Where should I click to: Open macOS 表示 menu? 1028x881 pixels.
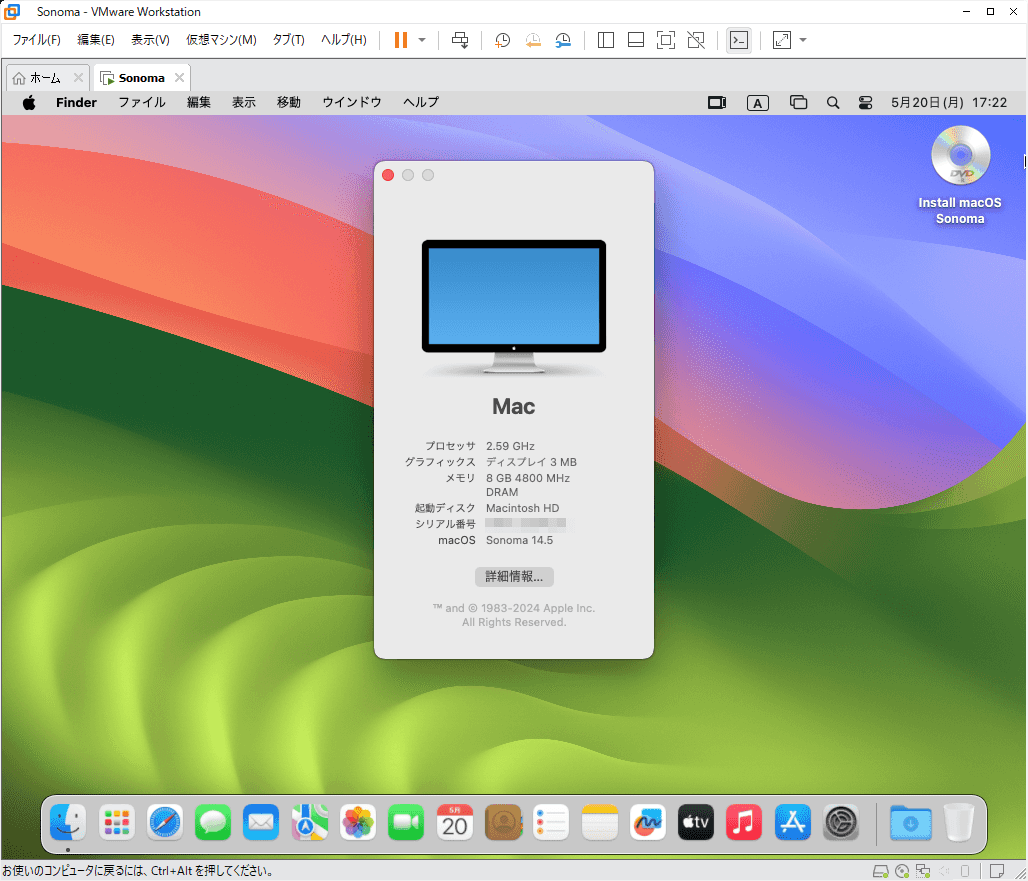243,102
